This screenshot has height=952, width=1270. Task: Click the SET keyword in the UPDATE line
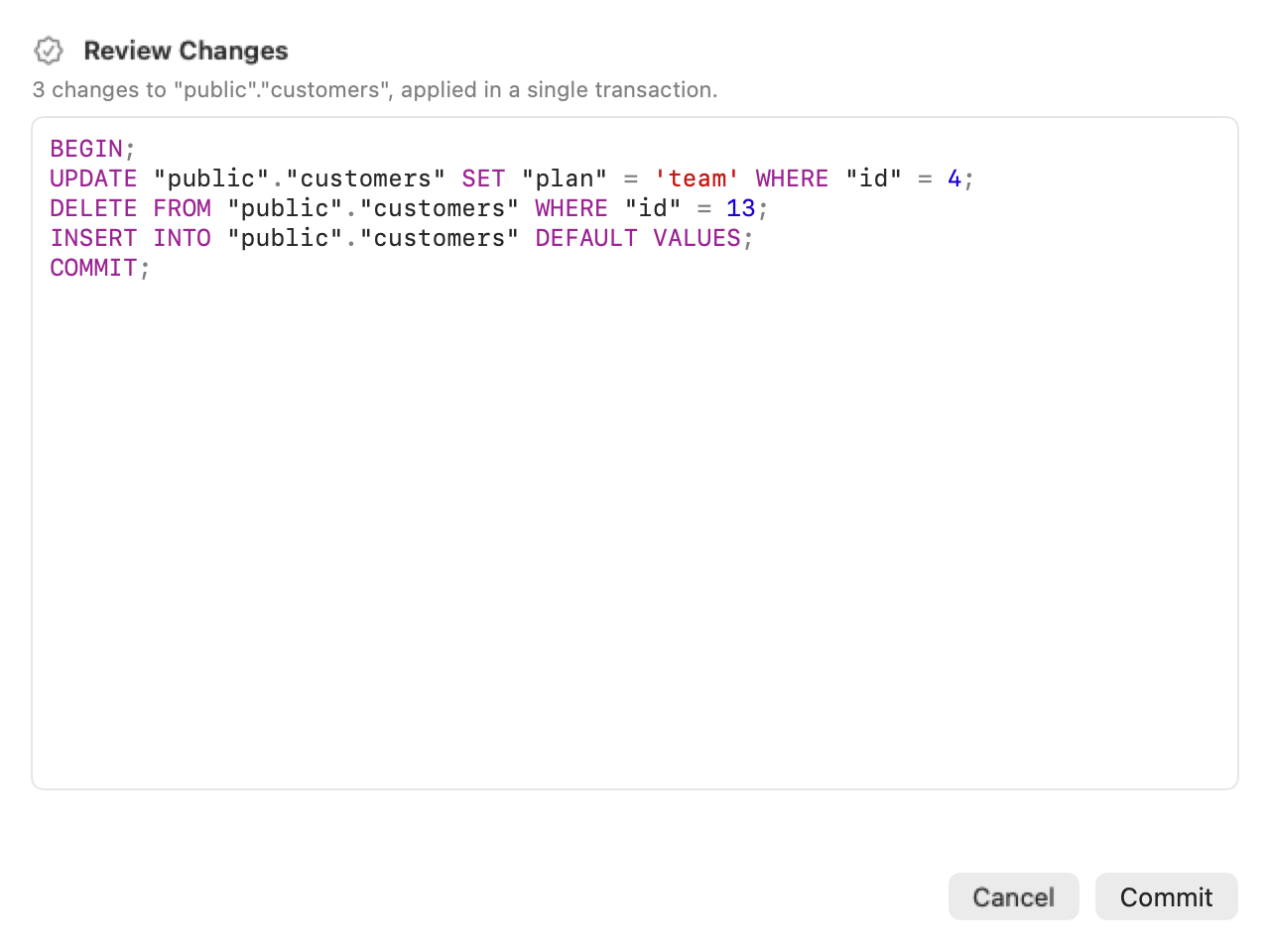click(483, 178)
